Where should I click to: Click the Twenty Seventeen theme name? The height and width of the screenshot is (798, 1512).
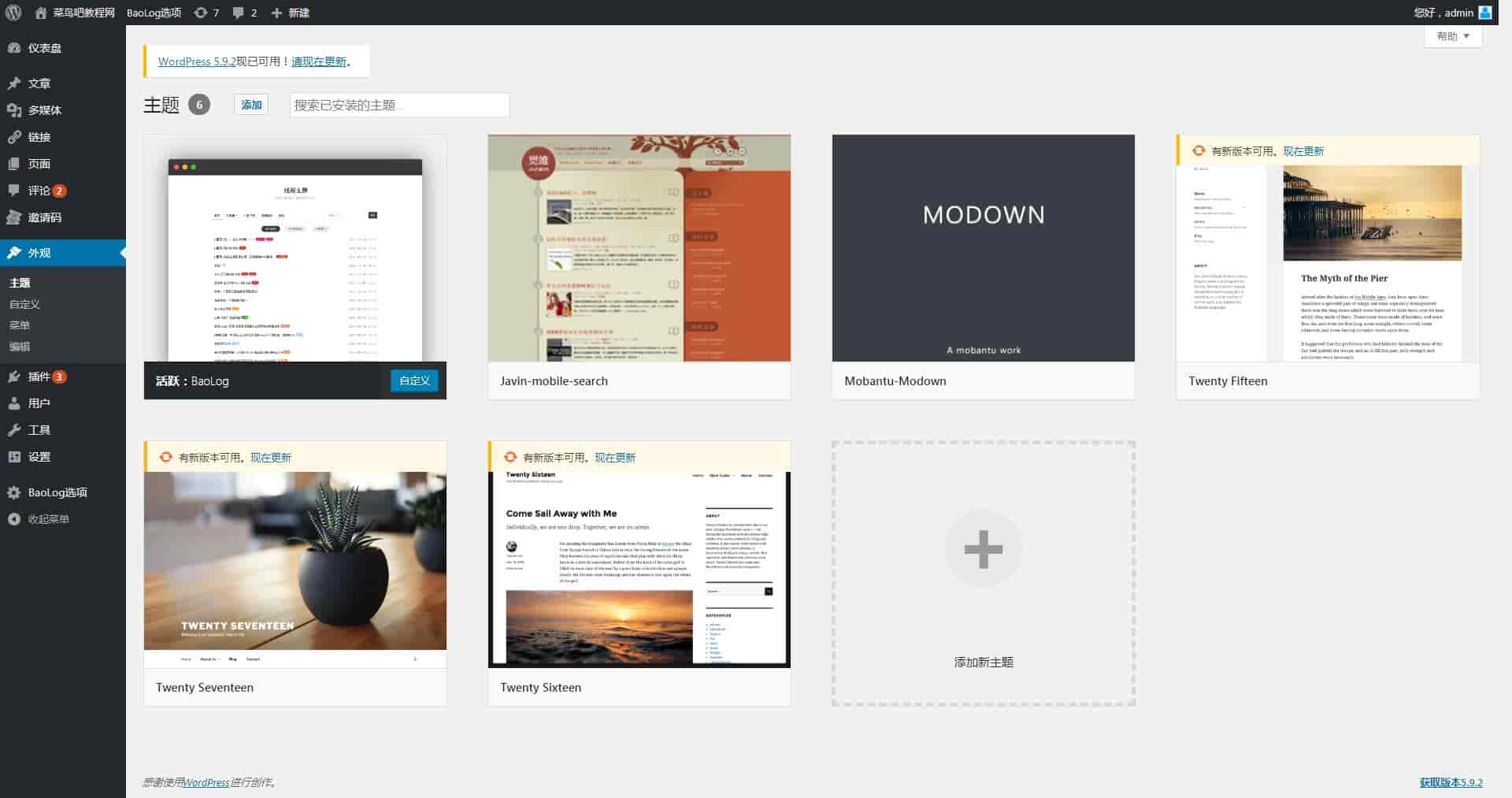pyautogui.click(x=205, y=688)
